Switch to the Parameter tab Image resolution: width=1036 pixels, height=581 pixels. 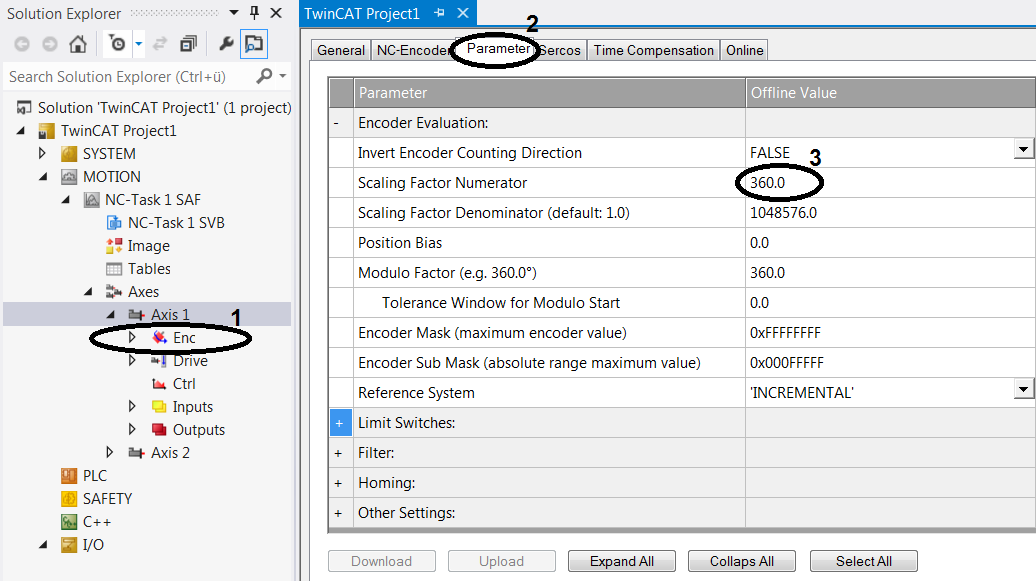[x=498, y=49]
